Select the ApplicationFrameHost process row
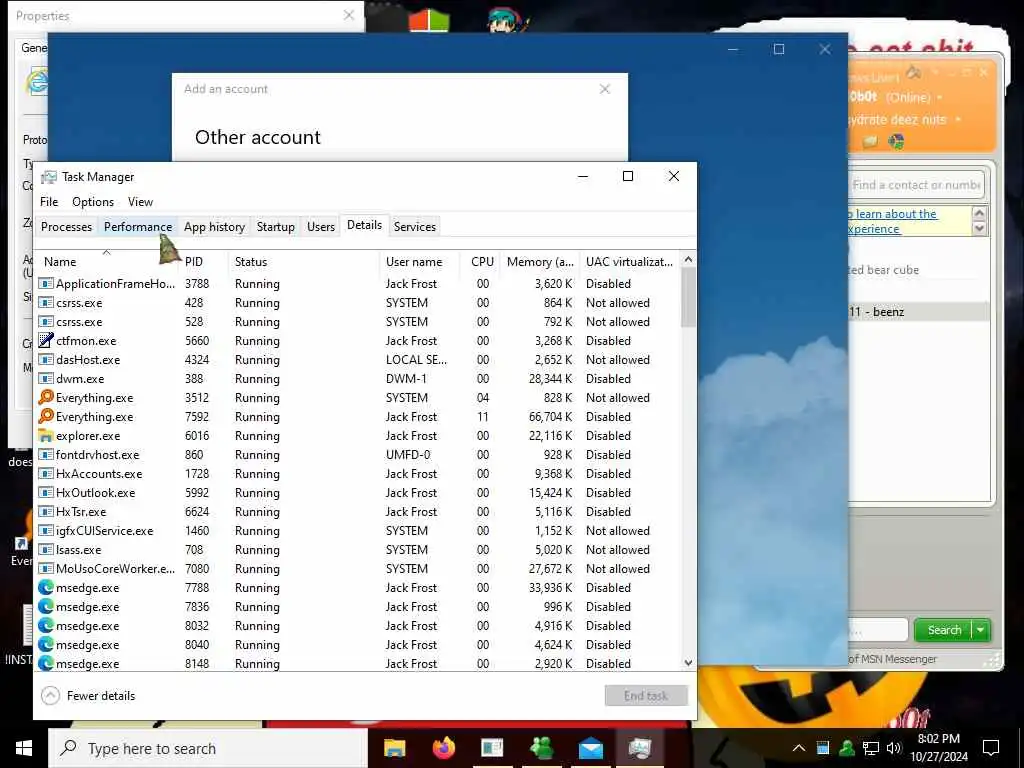Viewport: 1024px width, 768px height. (x=357, y=283)
